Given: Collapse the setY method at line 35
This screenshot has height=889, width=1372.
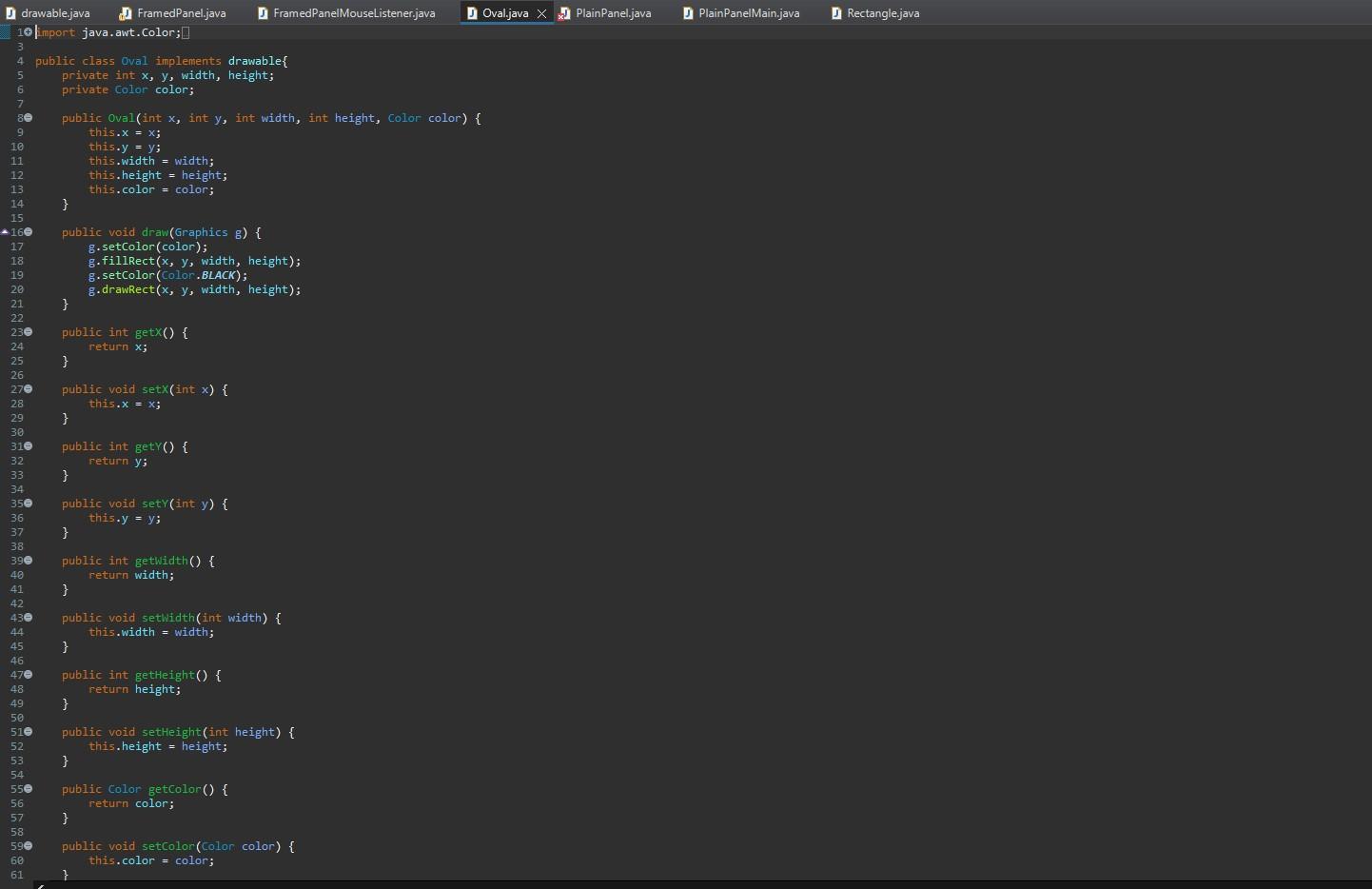Looking at the screenshot, I should tap(29, 504).
